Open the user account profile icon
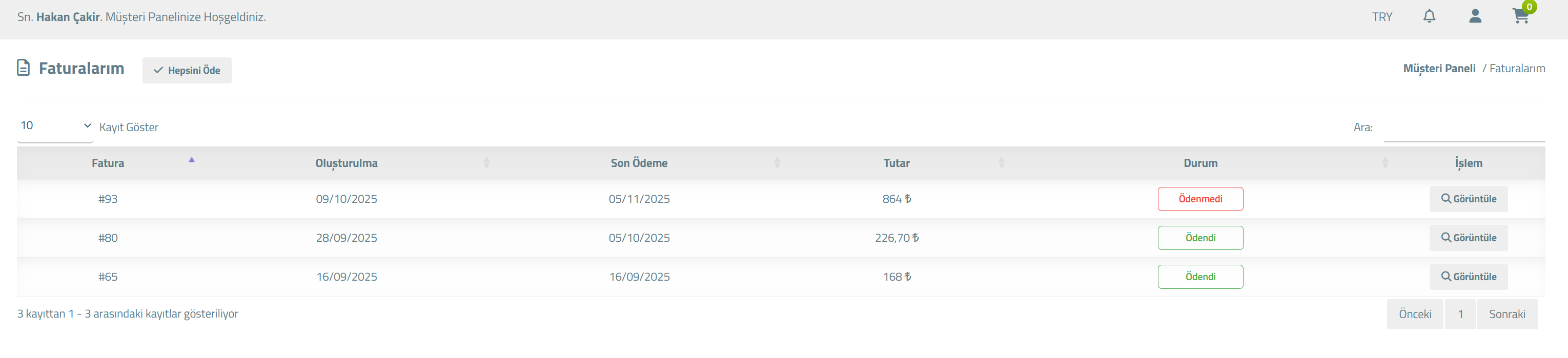The height and width of the screenshot is (358, 1568). 1475,16
